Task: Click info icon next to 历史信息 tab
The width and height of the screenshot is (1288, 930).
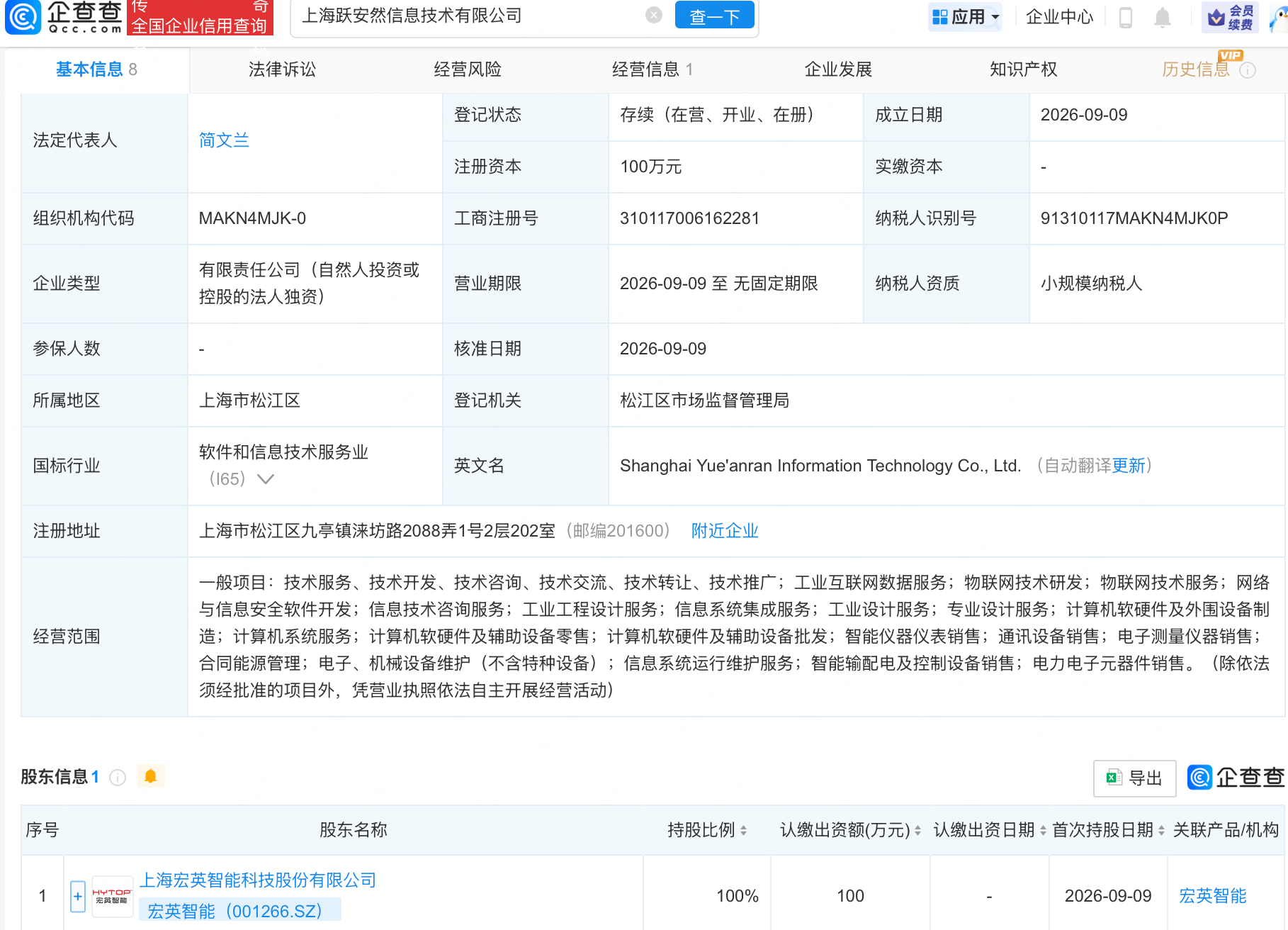Action: pos(1248,69)
